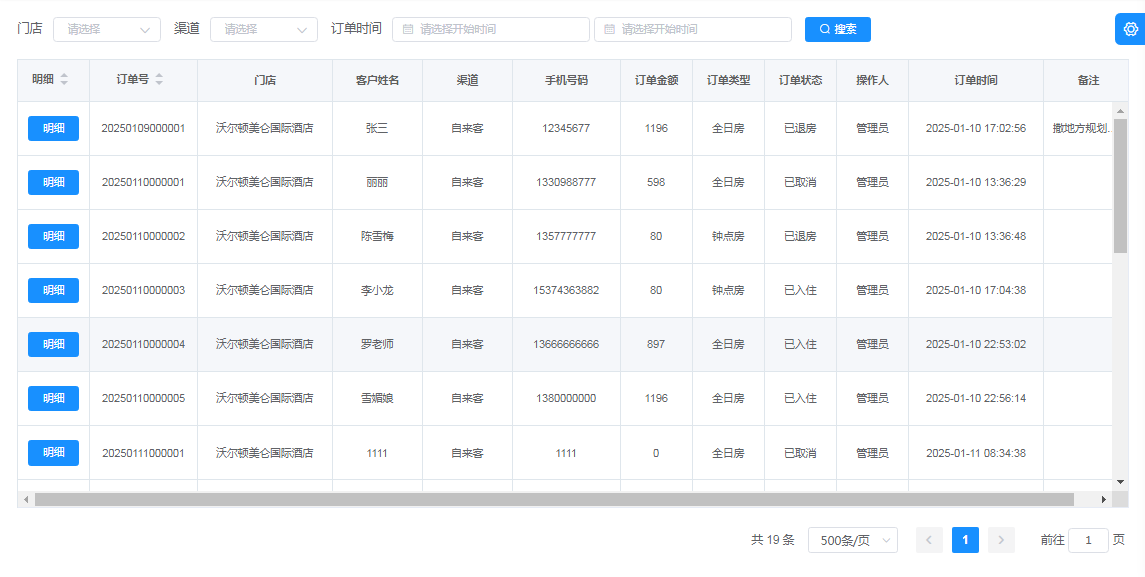Focus the 前往 page number input
Image resolution: width=1145 pixels, height=577 pixels.
point(1088,540)
